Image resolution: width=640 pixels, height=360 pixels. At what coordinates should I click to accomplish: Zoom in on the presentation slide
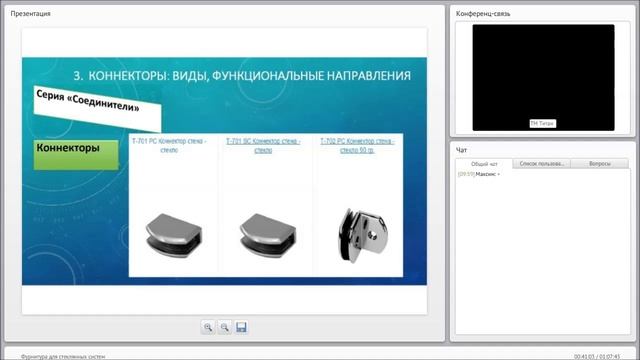pos(208,327)
